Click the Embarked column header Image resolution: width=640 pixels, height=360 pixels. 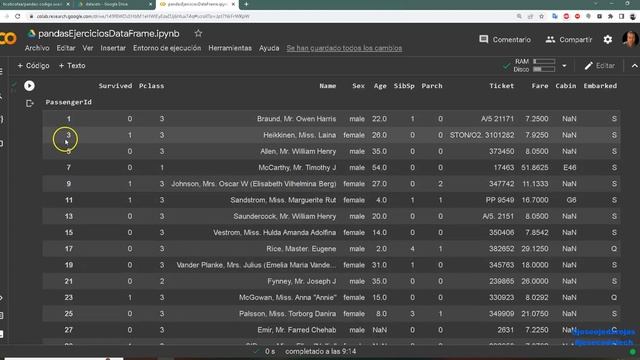point(600,86)
